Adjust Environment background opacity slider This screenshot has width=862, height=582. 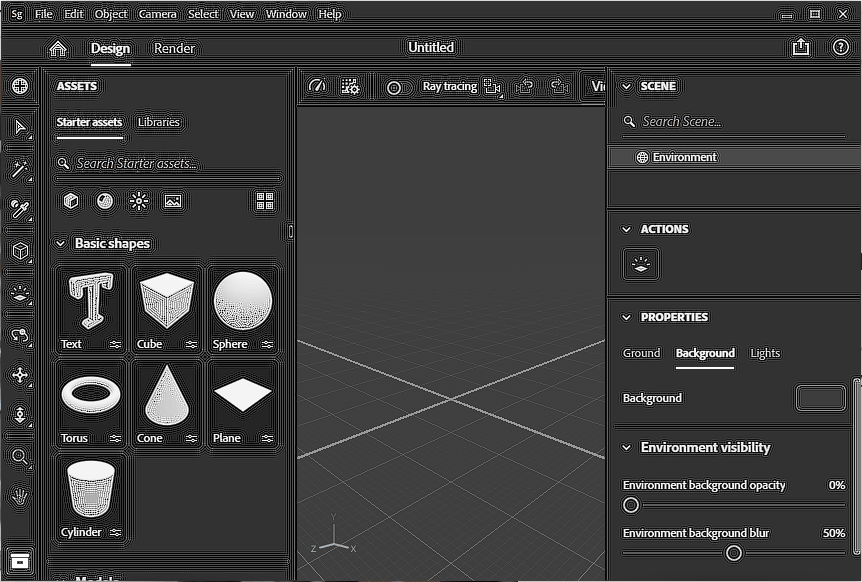(x=733, y=505)
